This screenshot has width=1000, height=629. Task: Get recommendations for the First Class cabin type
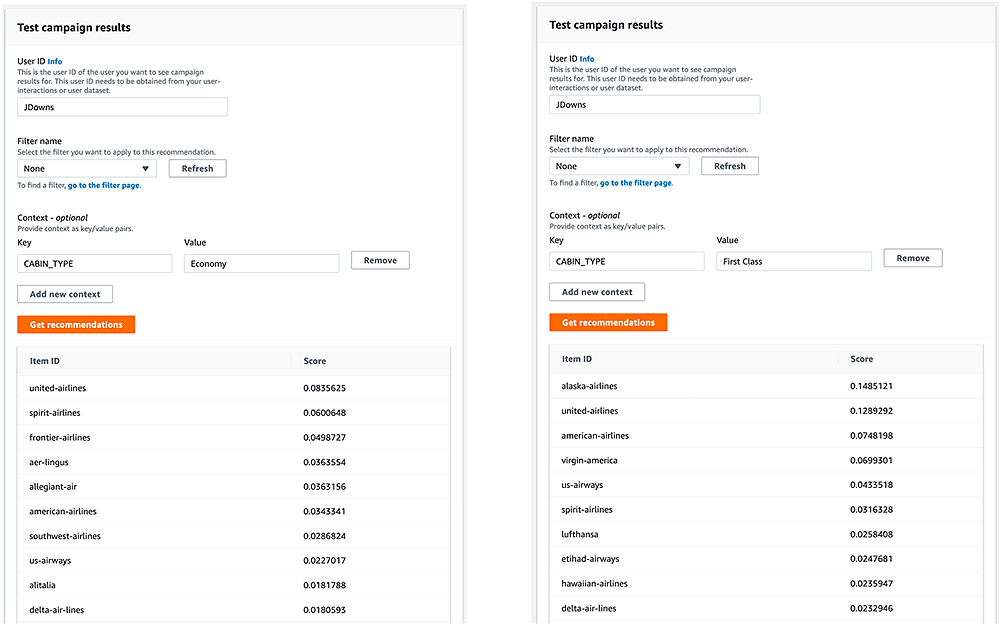[x=608, y=322]
